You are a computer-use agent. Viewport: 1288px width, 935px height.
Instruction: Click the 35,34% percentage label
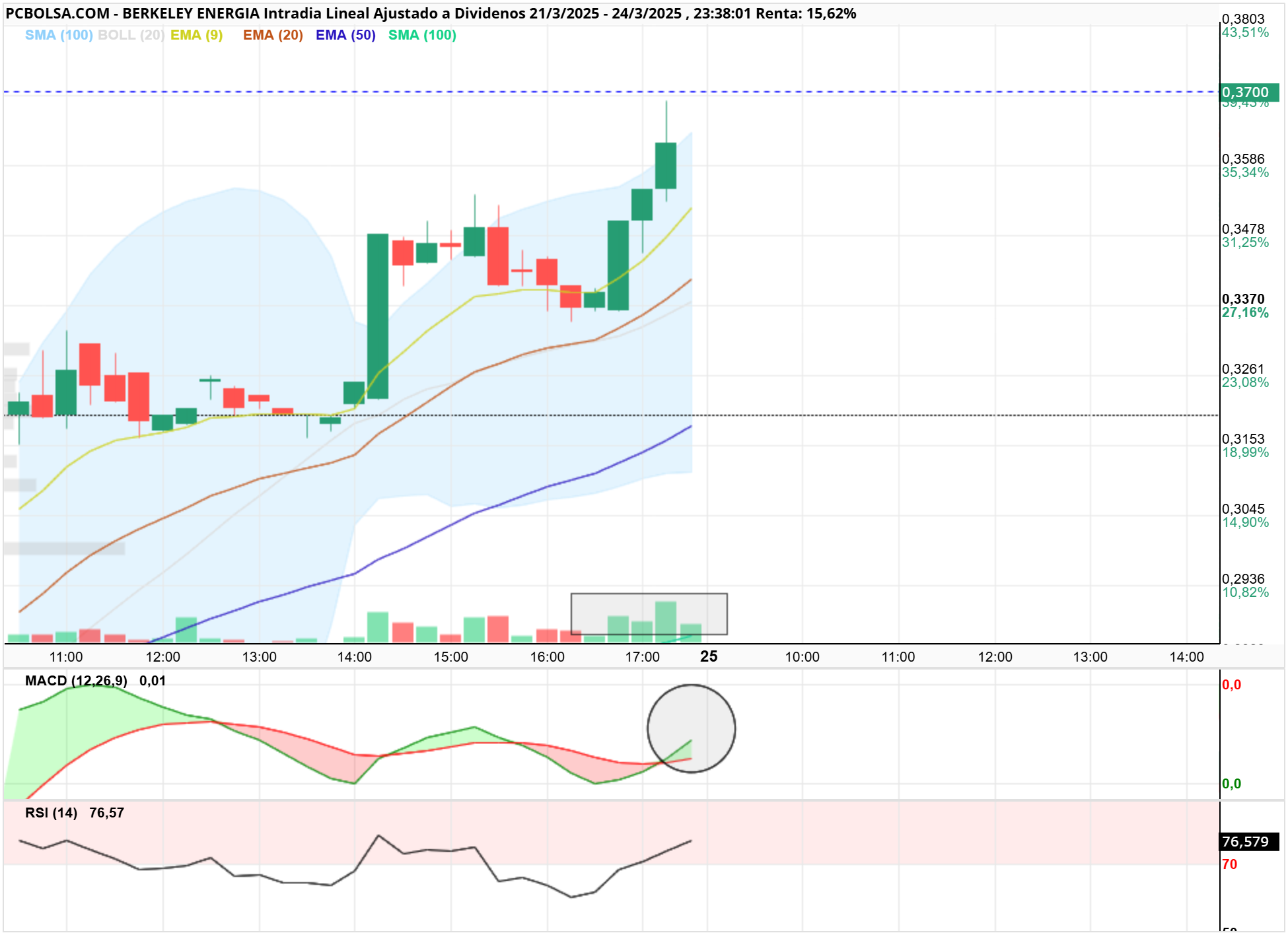[x=1245, y=172]
